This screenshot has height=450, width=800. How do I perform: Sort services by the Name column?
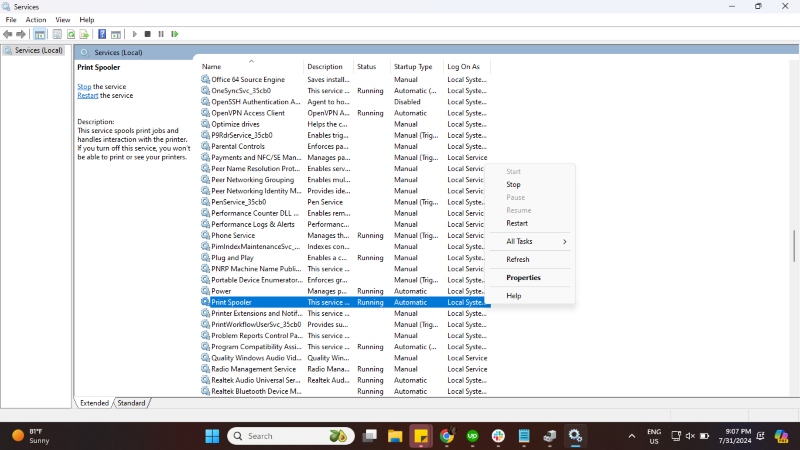pyautogui.click(x=250, y=67)
